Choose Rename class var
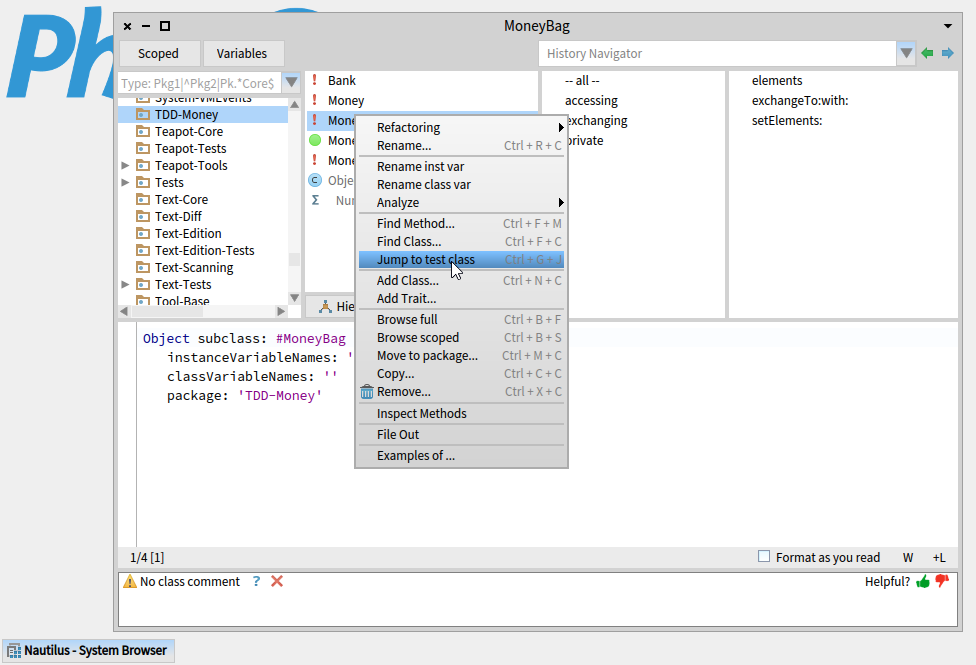976x665 pixels. coord(461,184)
